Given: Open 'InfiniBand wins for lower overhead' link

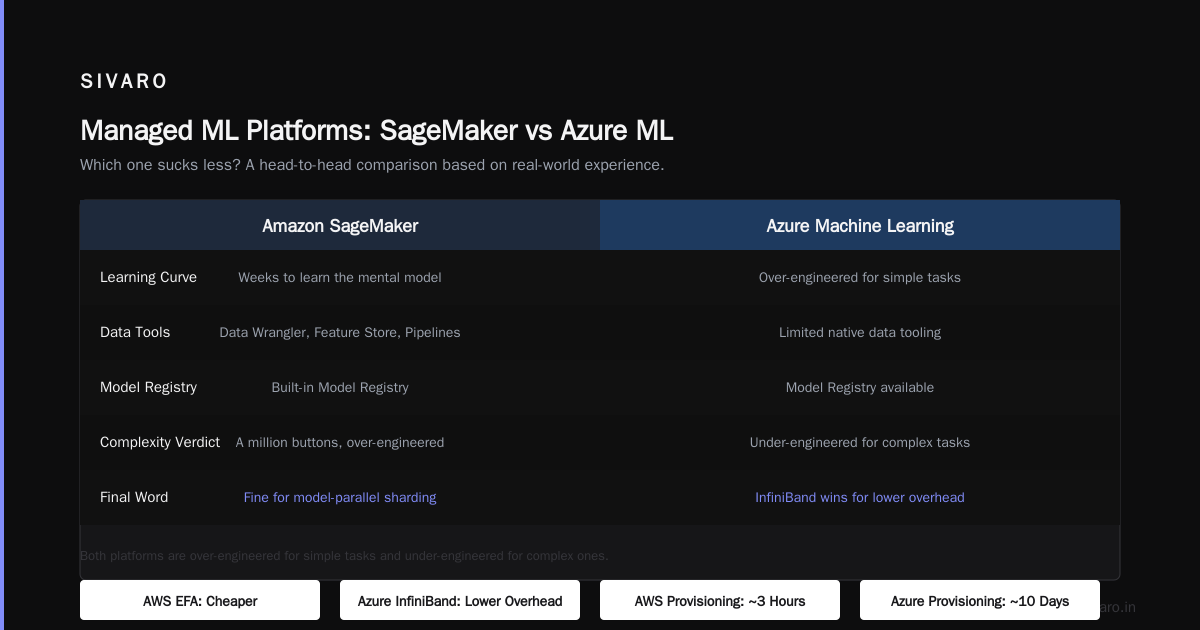Looking at the screenshot, I should 860,497.
